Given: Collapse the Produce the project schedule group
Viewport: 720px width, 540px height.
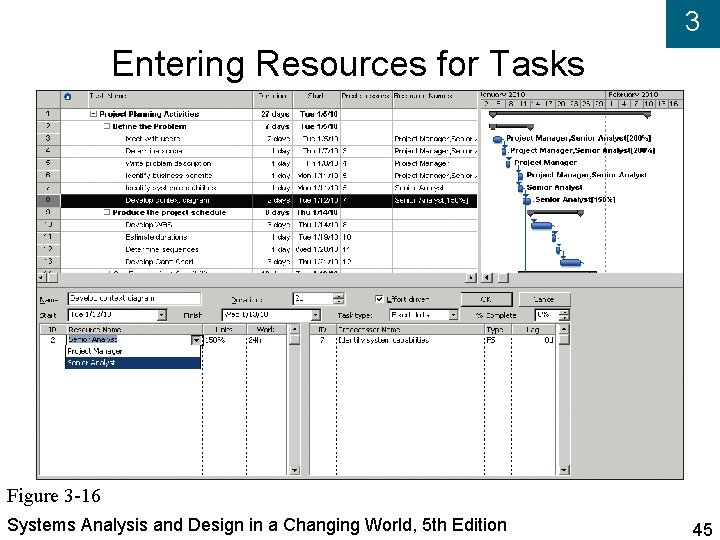Looking at the screenshot, I should tap(107, 212).
